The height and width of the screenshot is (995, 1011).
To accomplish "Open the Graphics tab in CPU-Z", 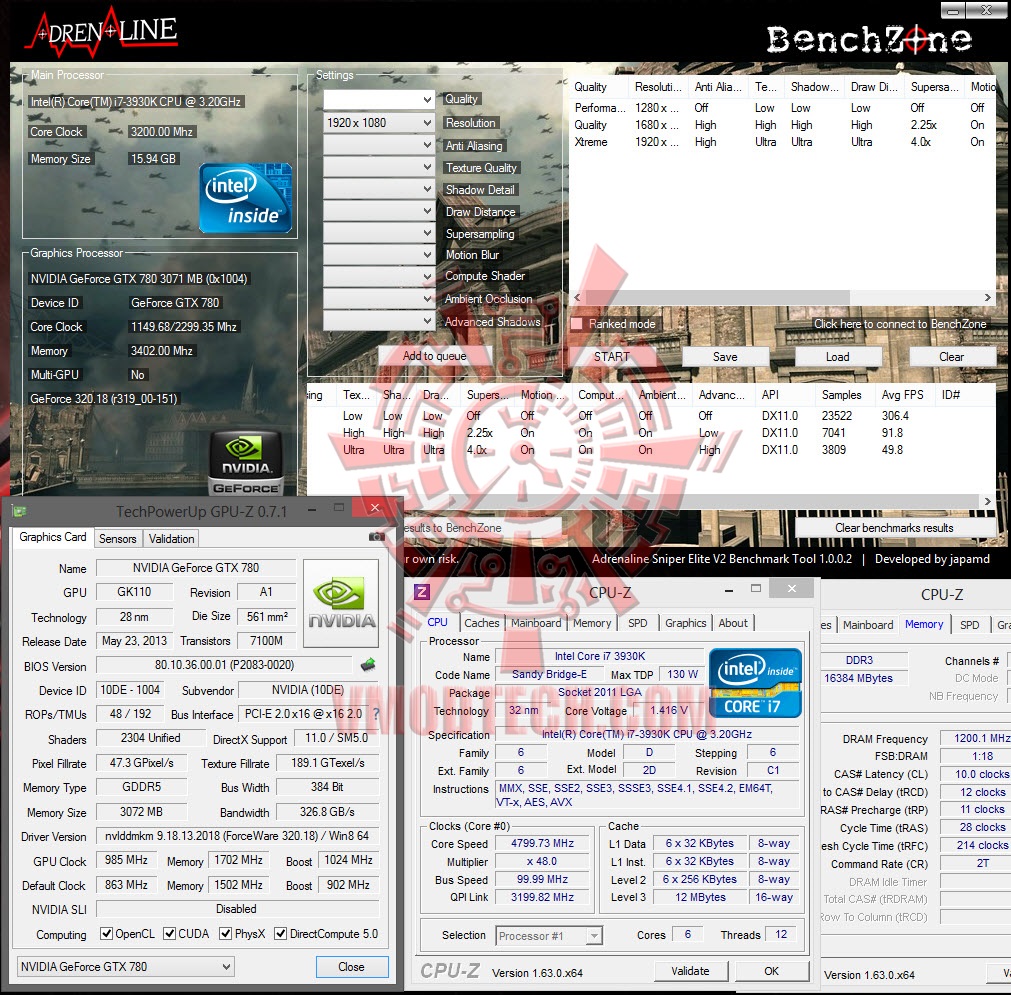I will (685, 623).
